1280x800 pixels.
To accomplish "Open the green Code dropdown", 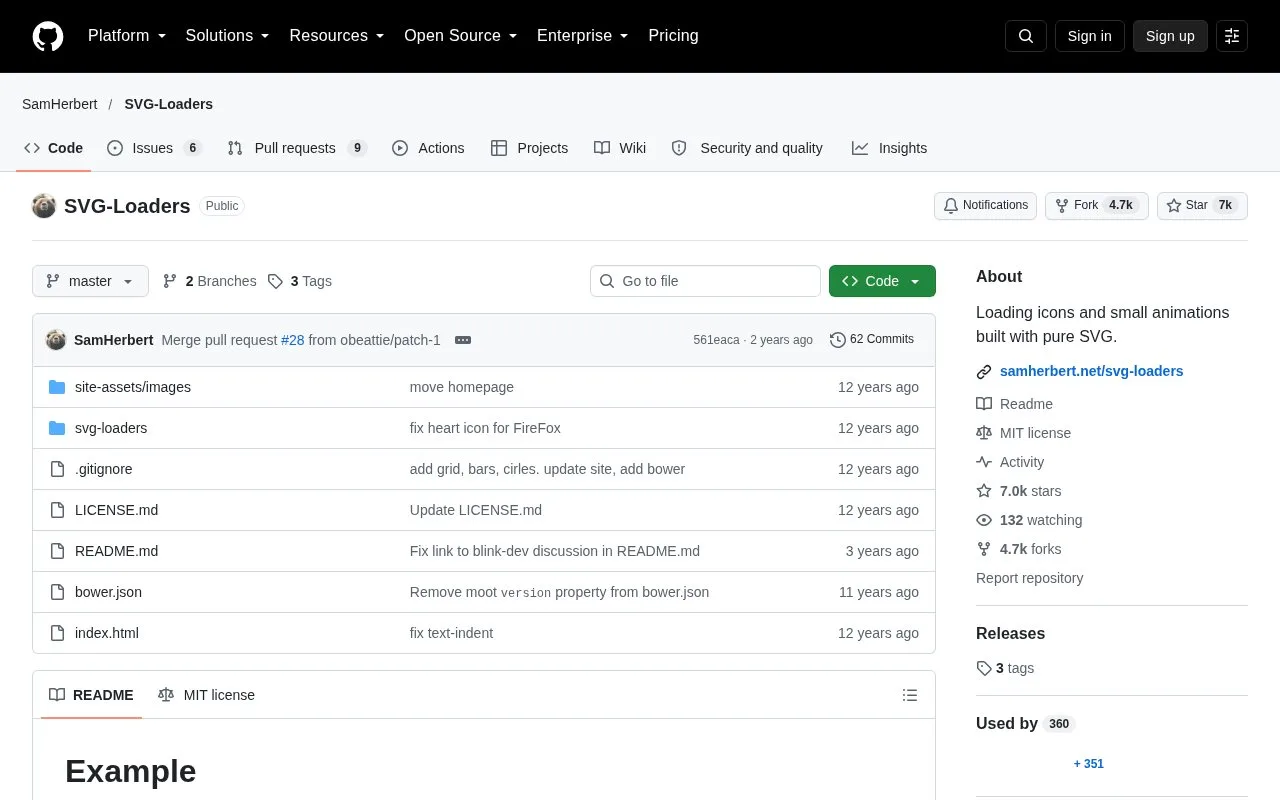I will coord(882,281).
